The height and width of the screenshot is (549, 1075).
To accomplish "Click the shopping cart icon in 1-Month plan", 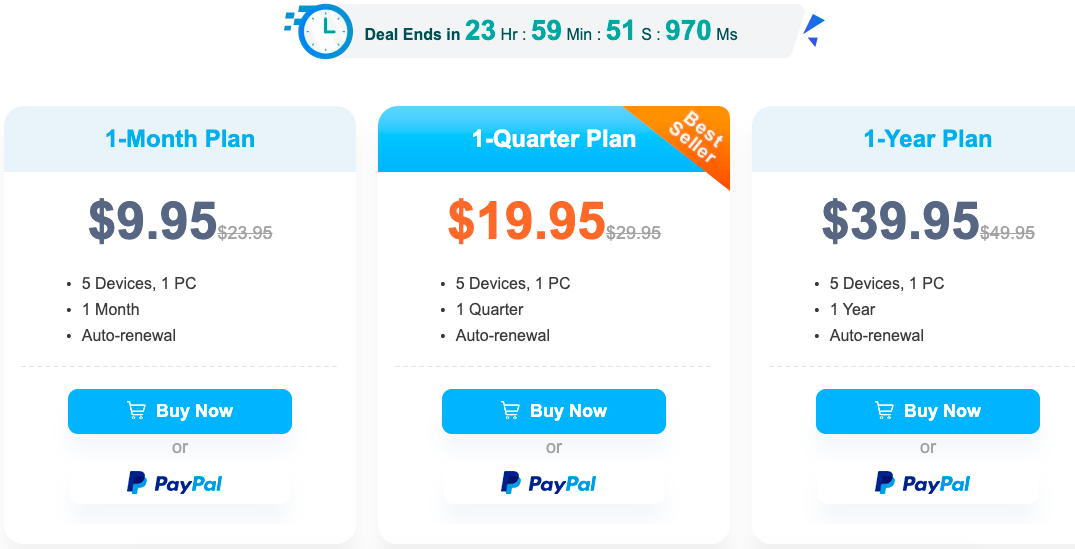I will (x=136, y=411).
